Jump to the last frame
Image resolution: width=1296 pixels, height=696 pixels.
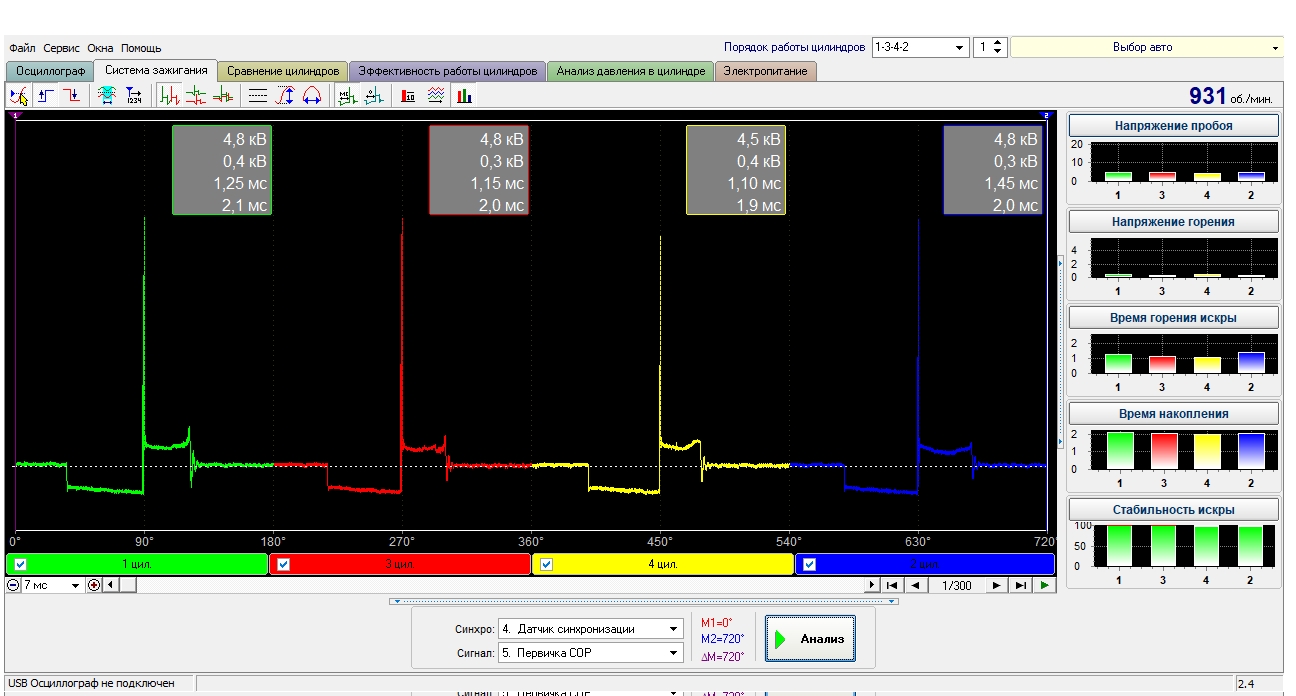(x=1020, y=585)
